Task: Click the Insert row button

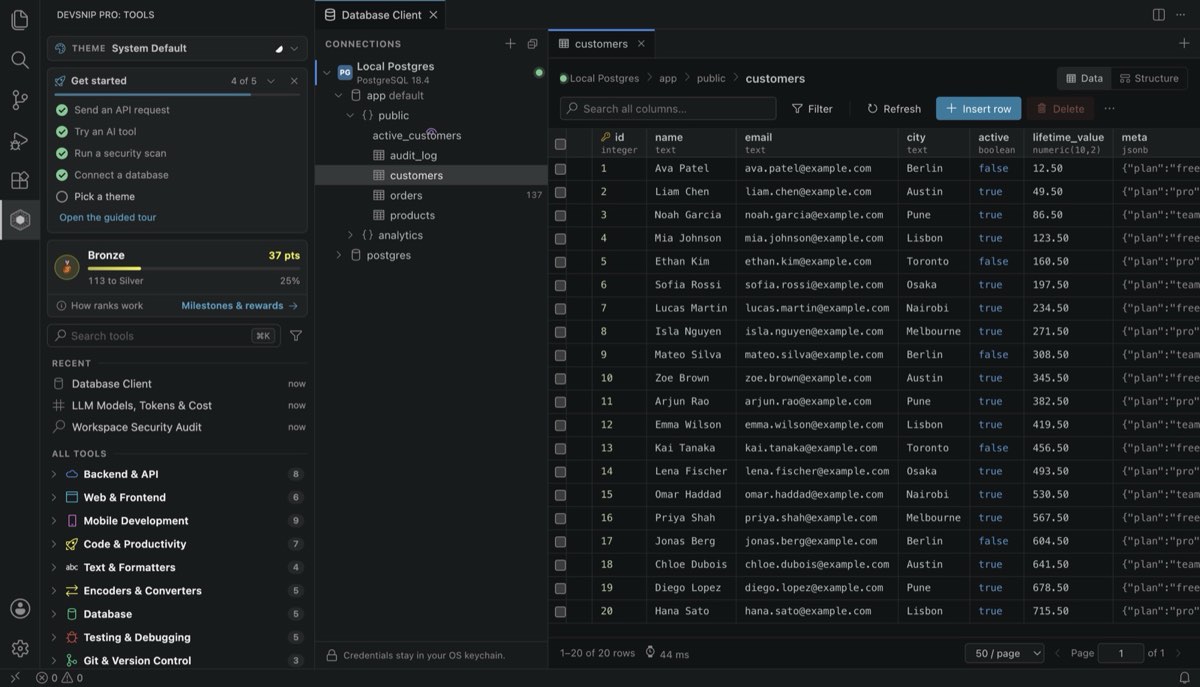Action: (979, 109)
